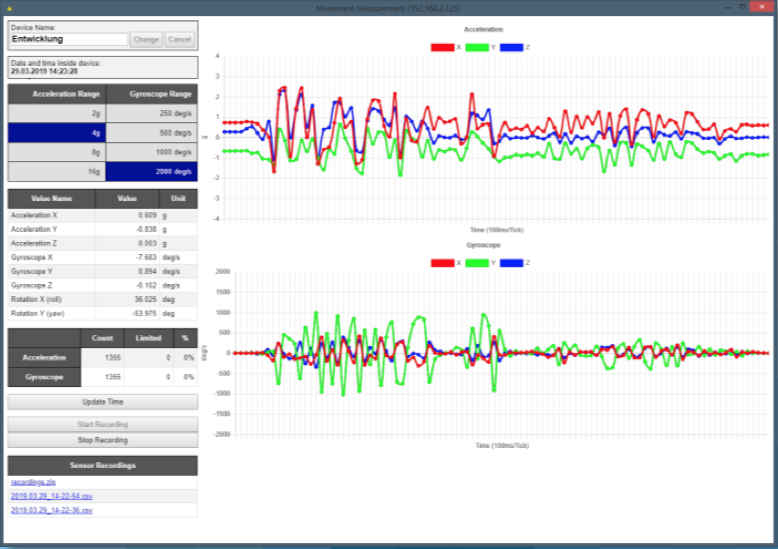Click the Stop Recording button
This screenshot has width=778, height=549.
pyautogui.click(x=103, y=440)
